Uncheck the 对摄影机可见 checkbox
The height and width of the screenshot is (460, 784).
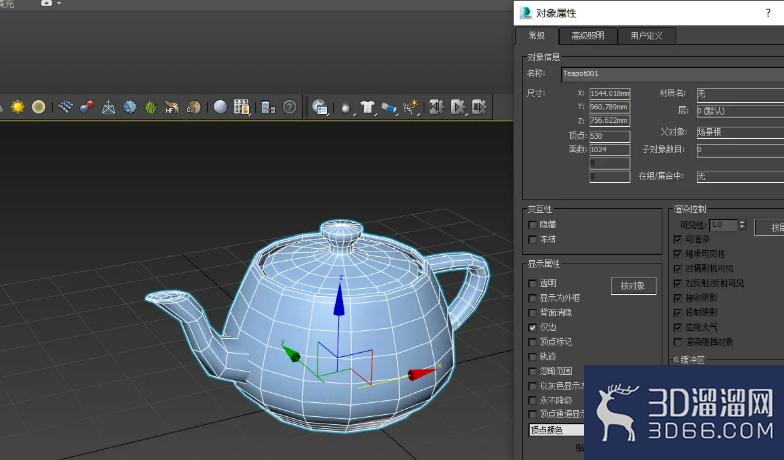pyautogui.click(x=678, y=269)
